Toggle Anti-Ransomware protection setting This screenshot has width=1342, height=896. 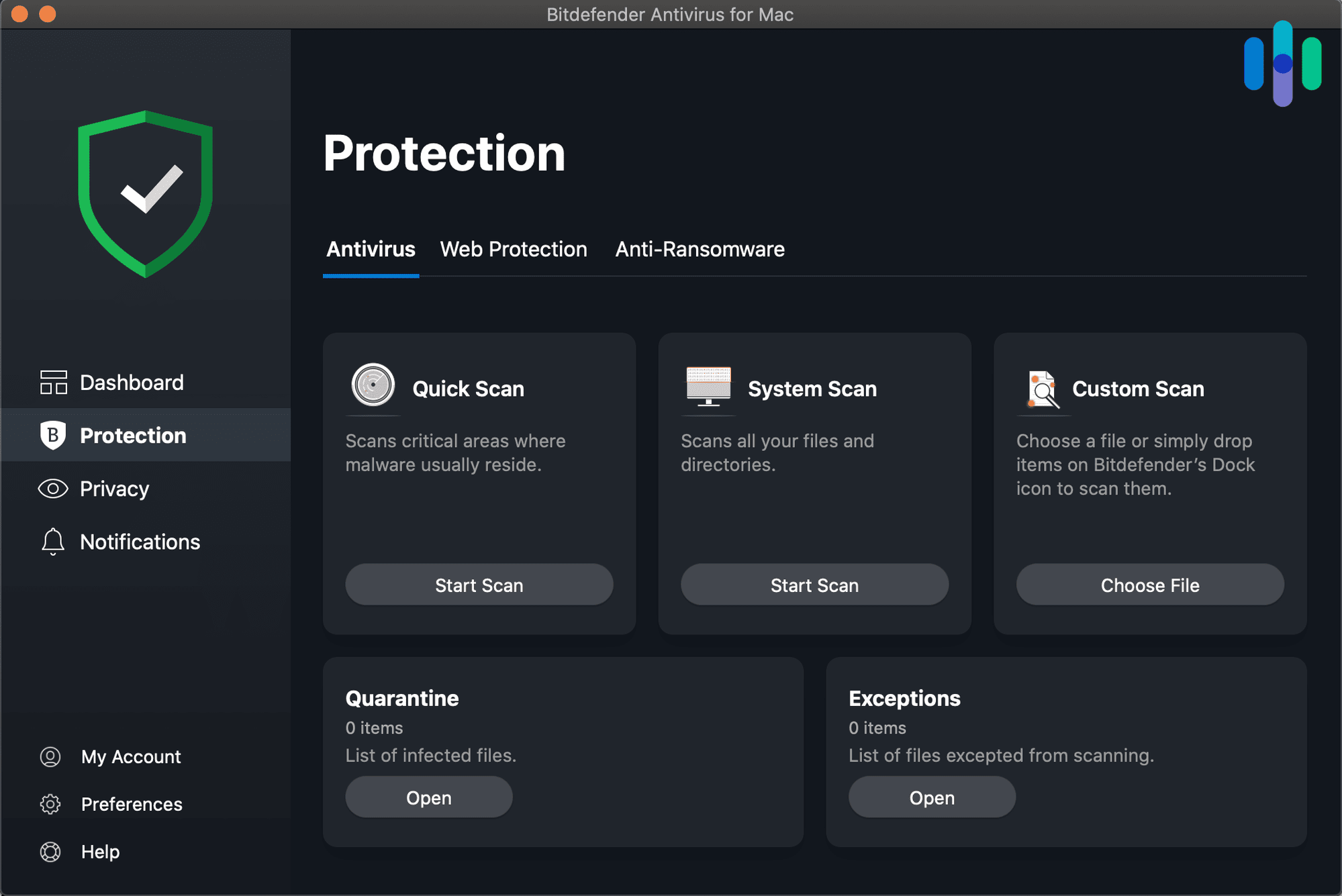click(700, 250)
